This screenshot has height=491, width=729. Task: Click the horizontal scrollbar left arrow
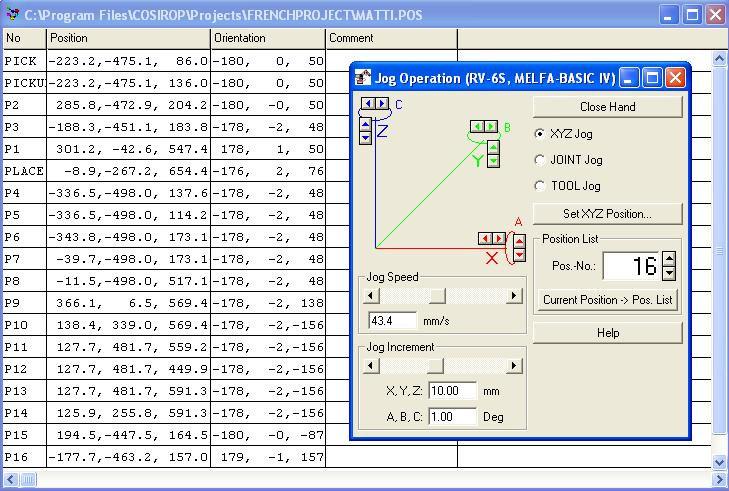(x=11, y=479)
